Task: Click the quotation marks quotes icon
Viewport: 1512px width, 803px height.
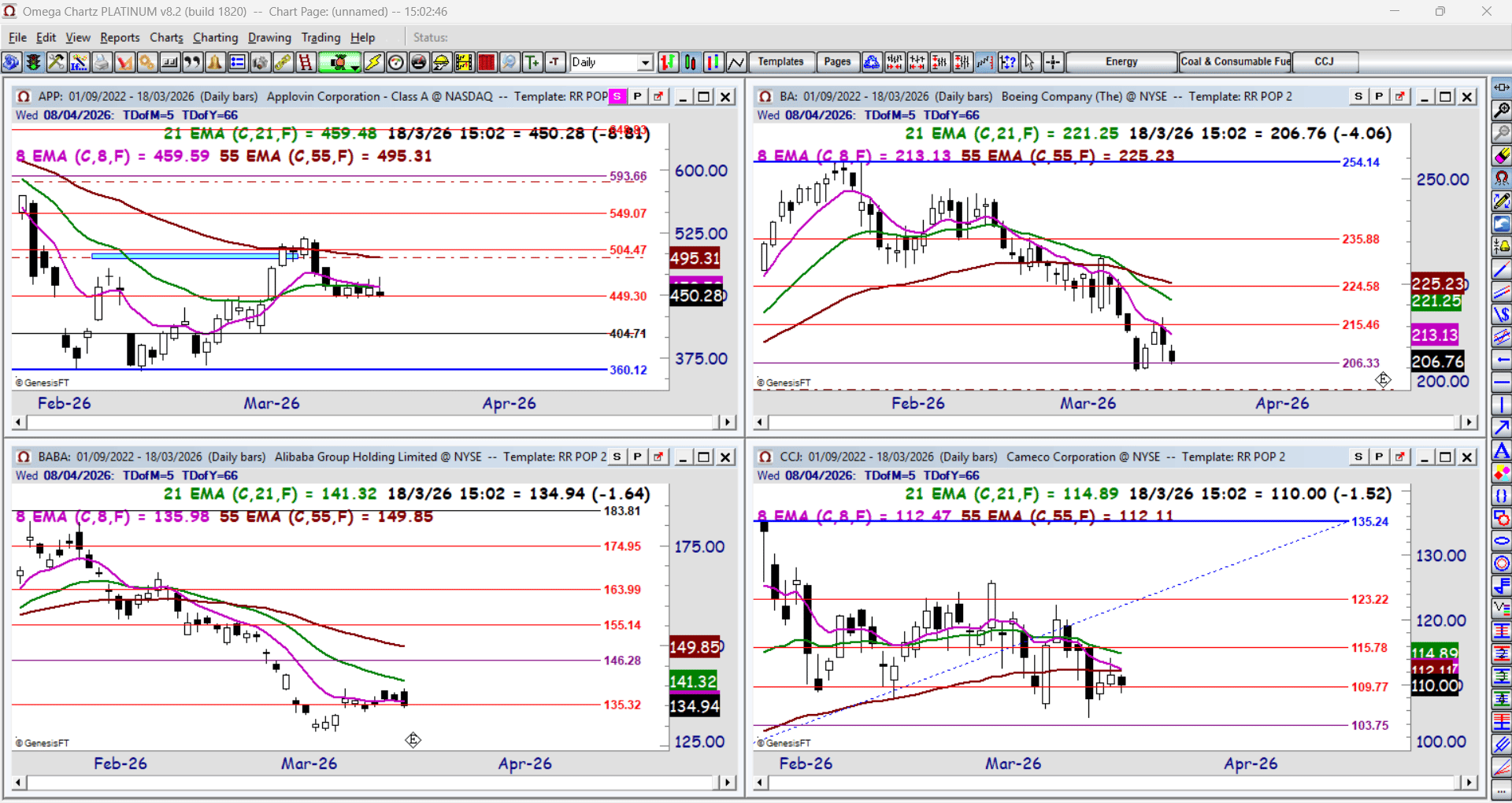Action: tap(192, 62)
